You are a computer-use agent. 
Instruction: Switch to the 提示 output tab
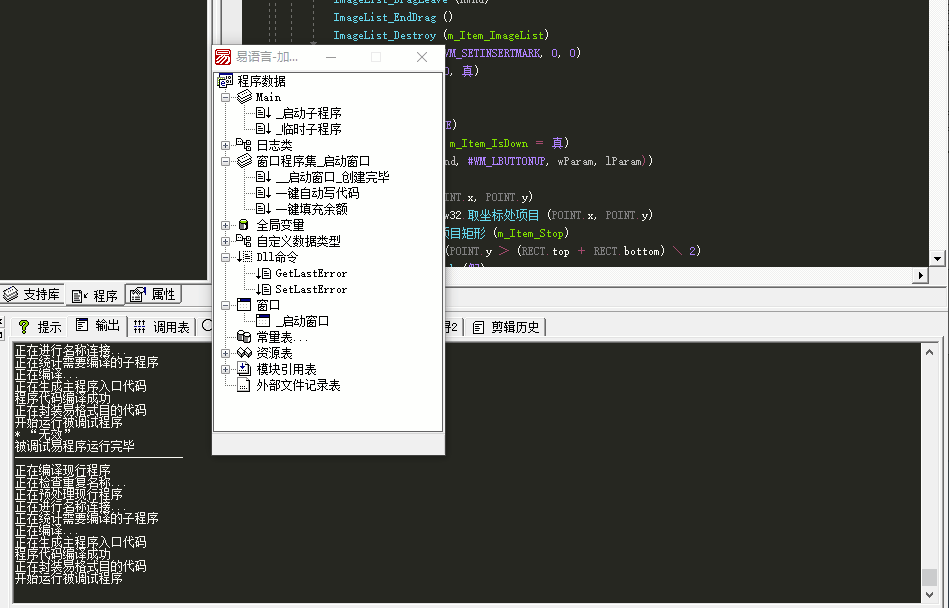(x=40, y=327)
